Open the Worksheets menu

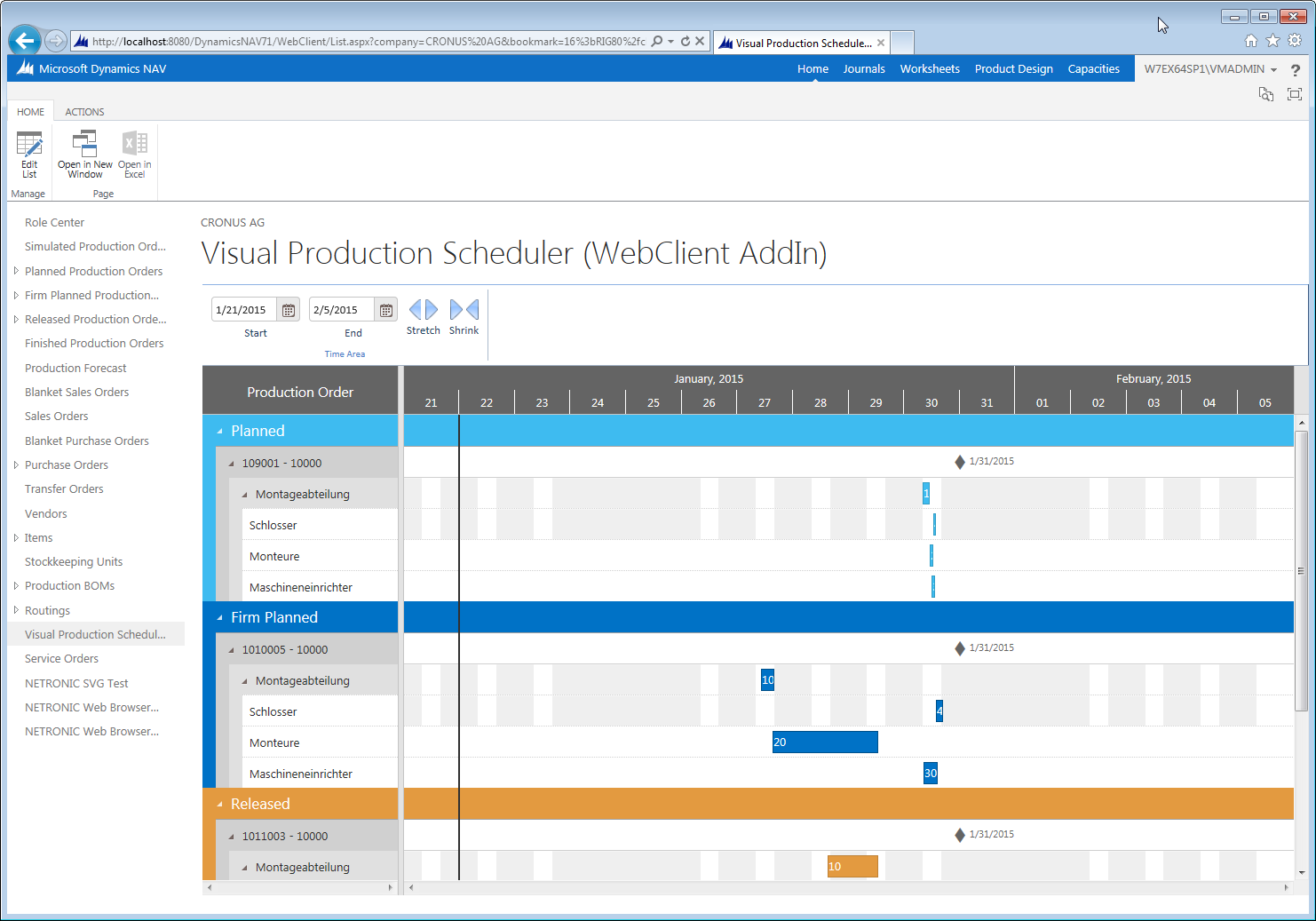[x=930, y=68]
